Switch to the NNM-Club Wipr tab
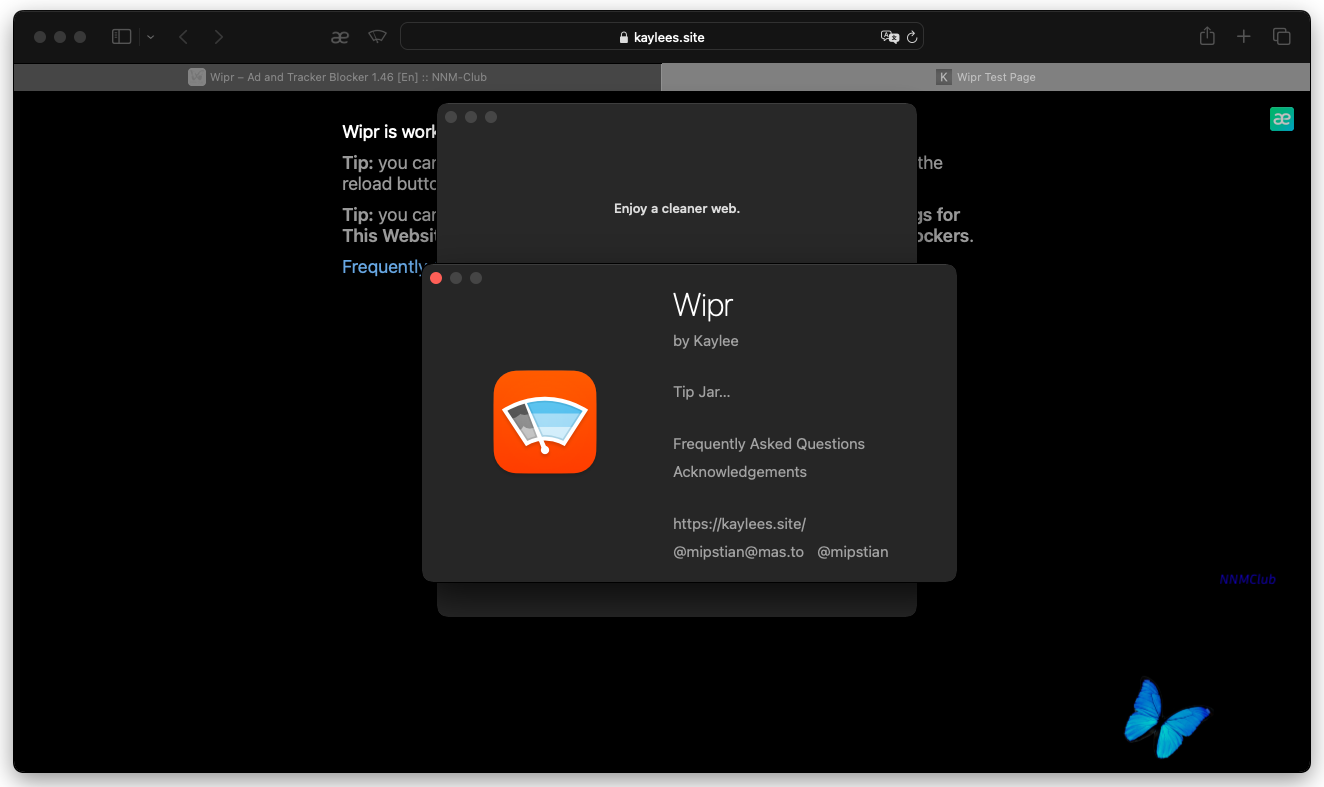 [337, 77]
